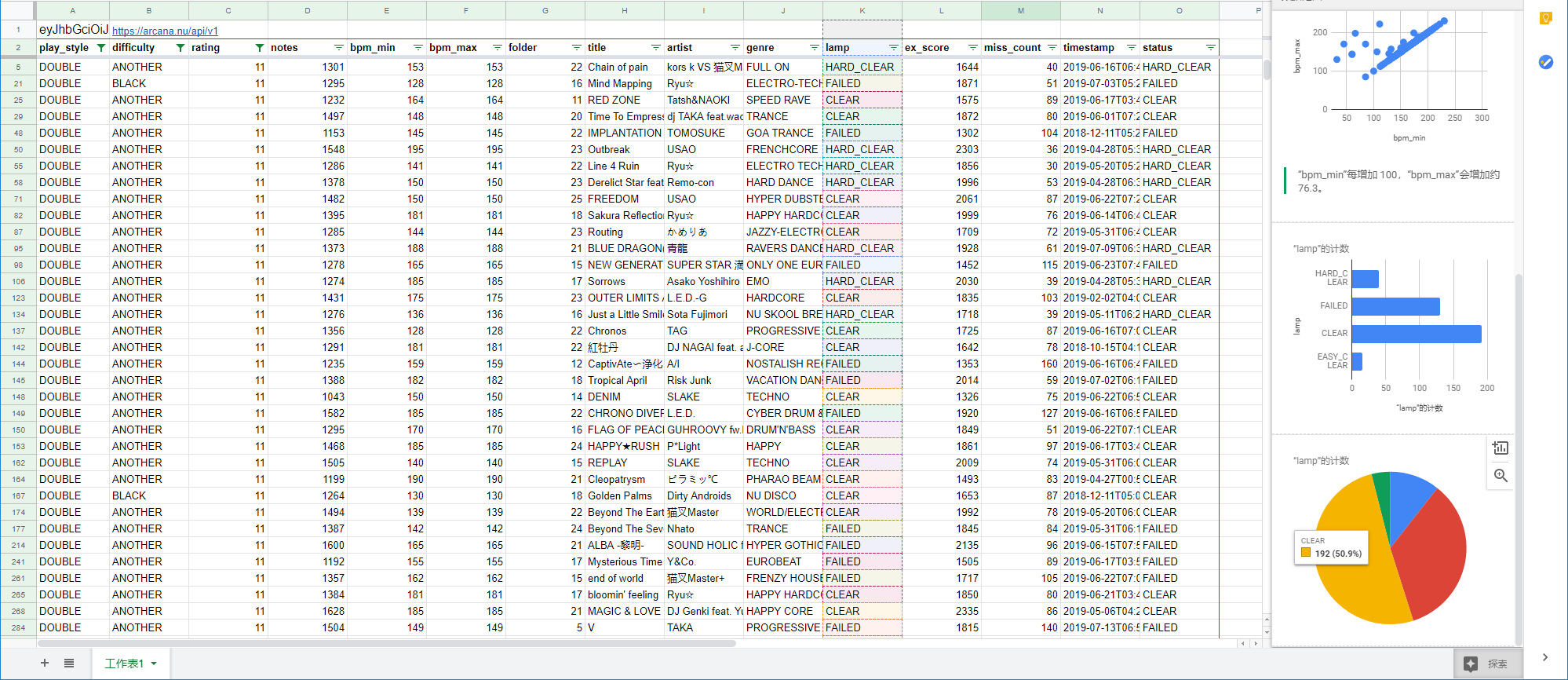Collapse the side panel chevron
The width and height of the screenshot is (1568, 680).
[x=1545, y=657]
